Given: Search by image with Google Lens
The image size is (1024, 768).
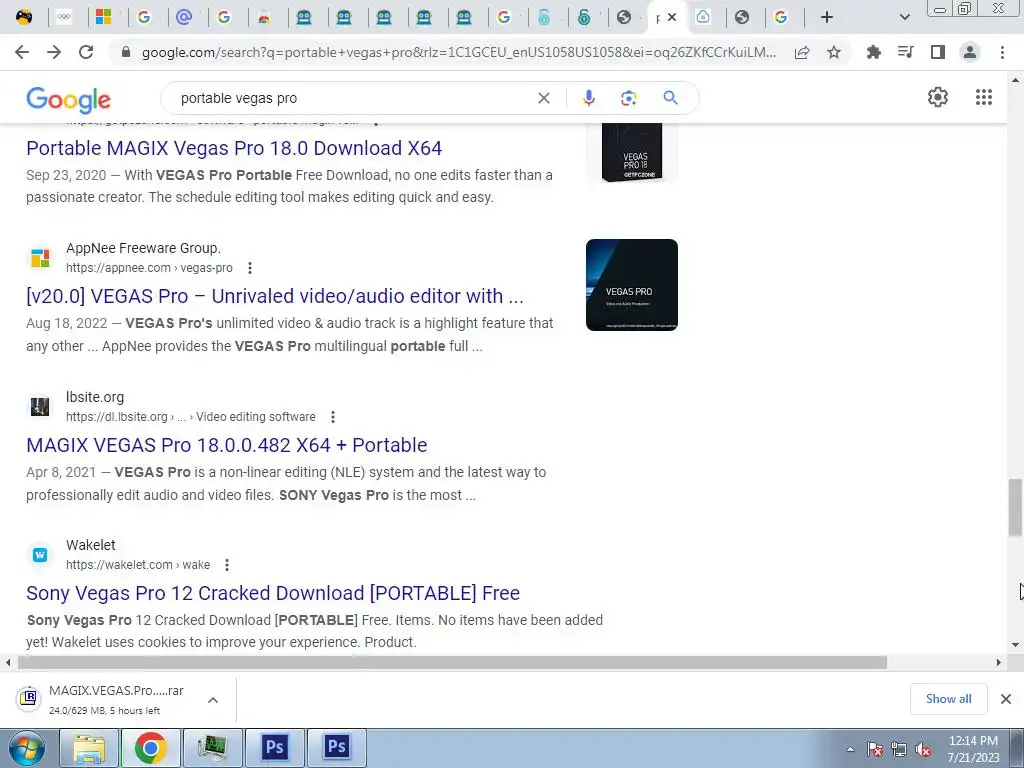Looking at the screenshot, I should (628, 98).
